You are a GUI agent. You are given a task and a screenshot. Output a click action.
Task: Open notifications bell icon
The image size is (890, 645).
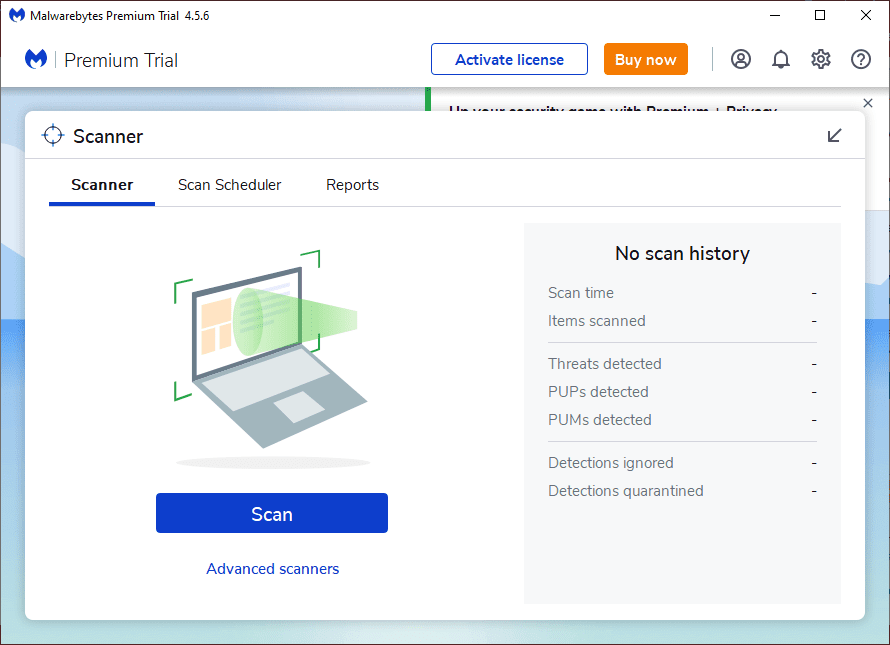pos(781,59)
